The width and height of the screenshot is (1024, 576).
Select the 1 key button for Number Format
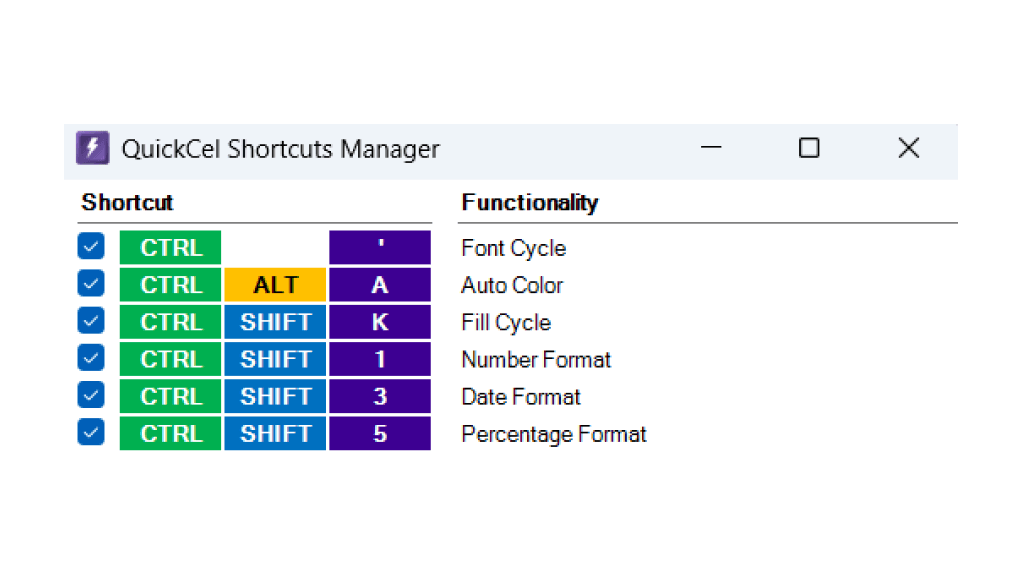pyautogui.click(x=380, y=358)
